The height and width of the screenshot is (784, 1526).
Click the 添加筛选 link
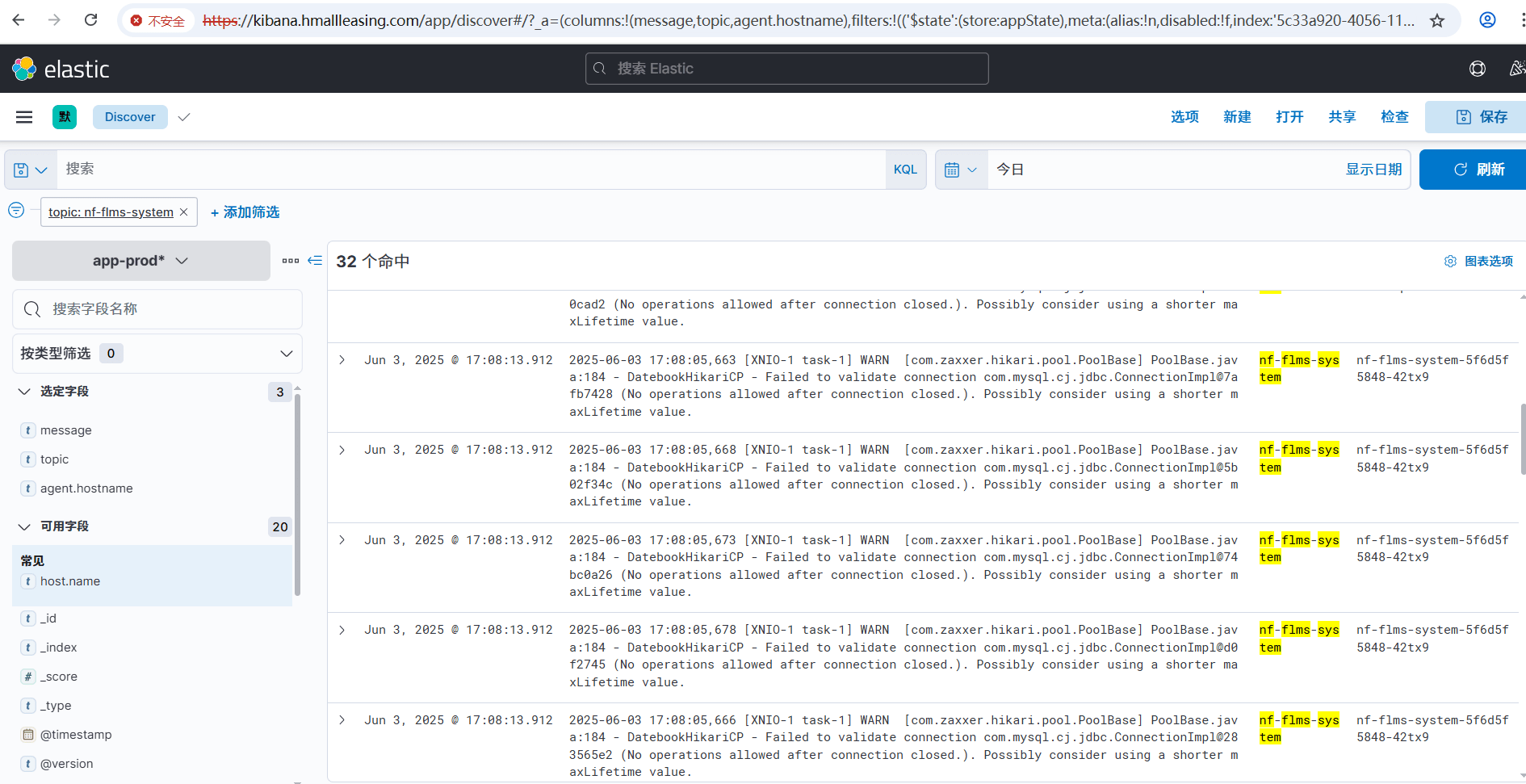pos(245,212)
